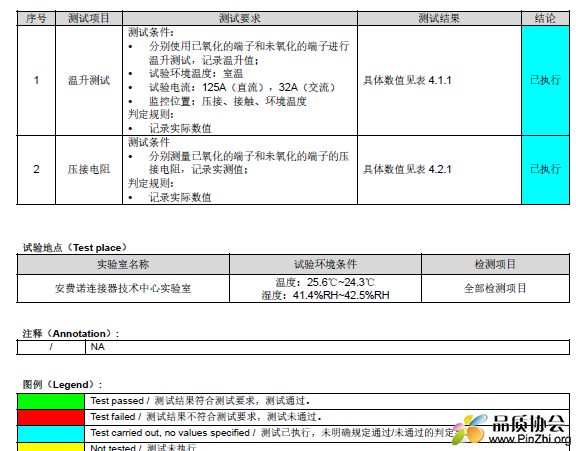Click the 测试结果 column header
The width and height of the screenshot is (576, 451).
pos(439,18)
